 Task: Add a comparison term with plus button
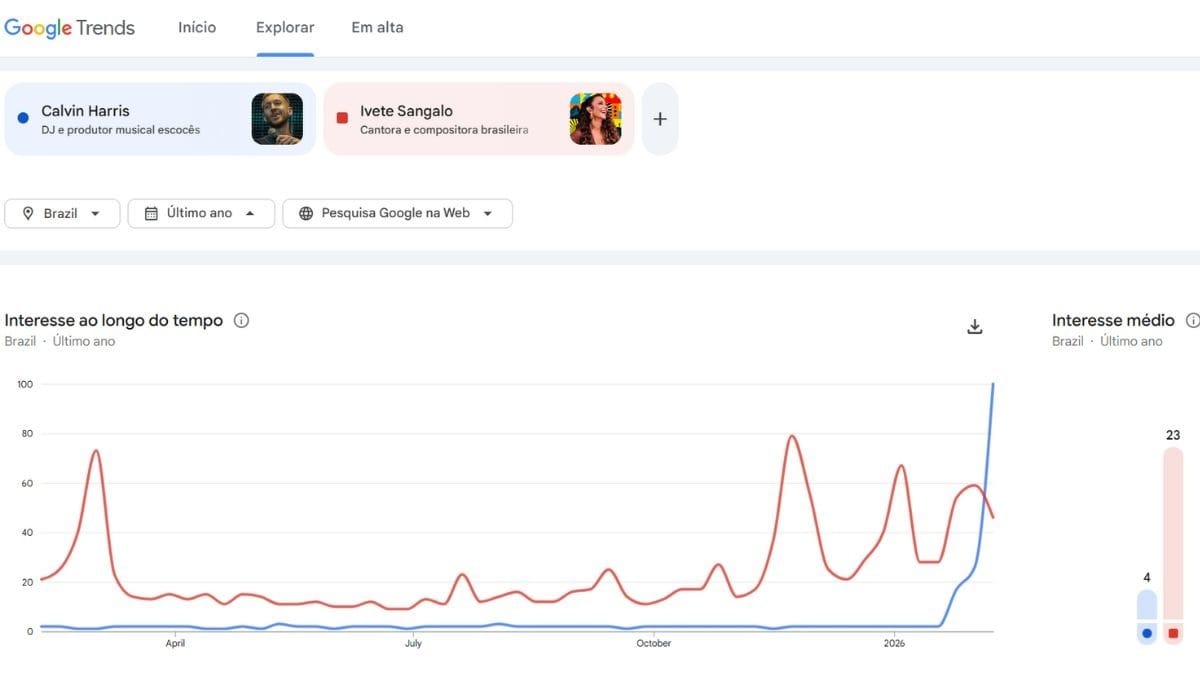660,119
